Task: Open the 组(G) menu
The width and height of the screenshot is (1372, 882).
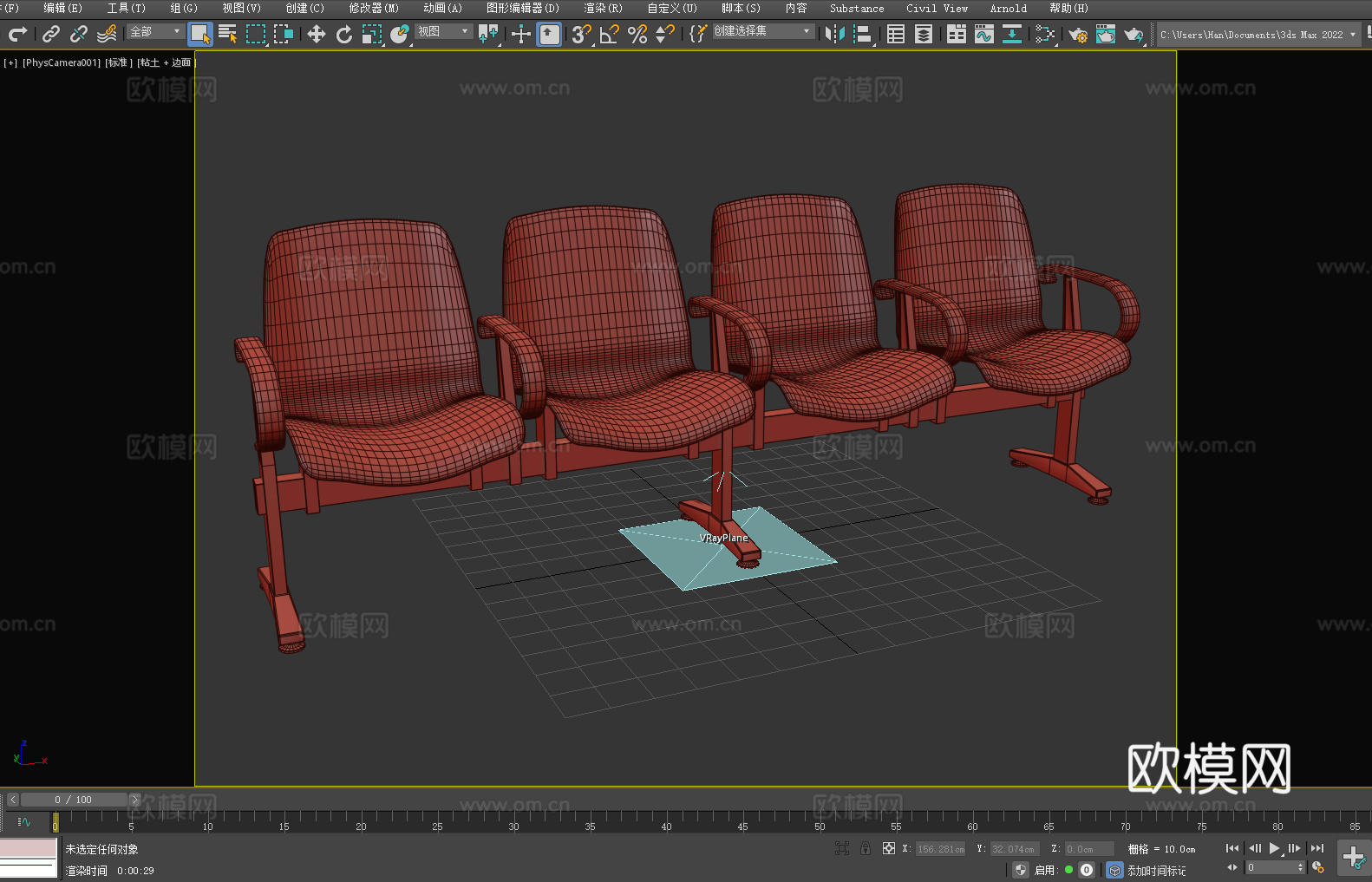Action: click(184, 9)
